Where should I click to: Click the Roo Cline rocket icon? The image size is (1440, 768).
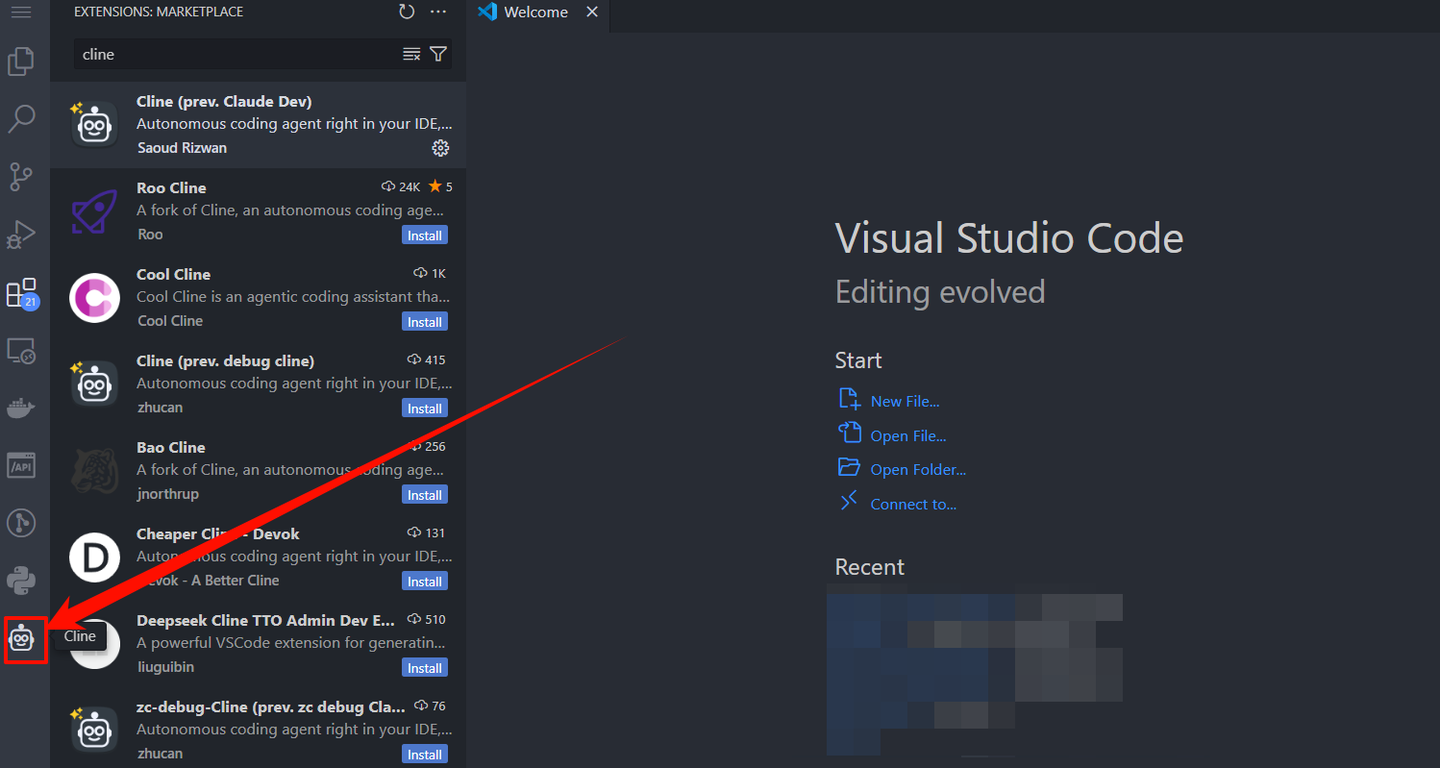[94, 212]
